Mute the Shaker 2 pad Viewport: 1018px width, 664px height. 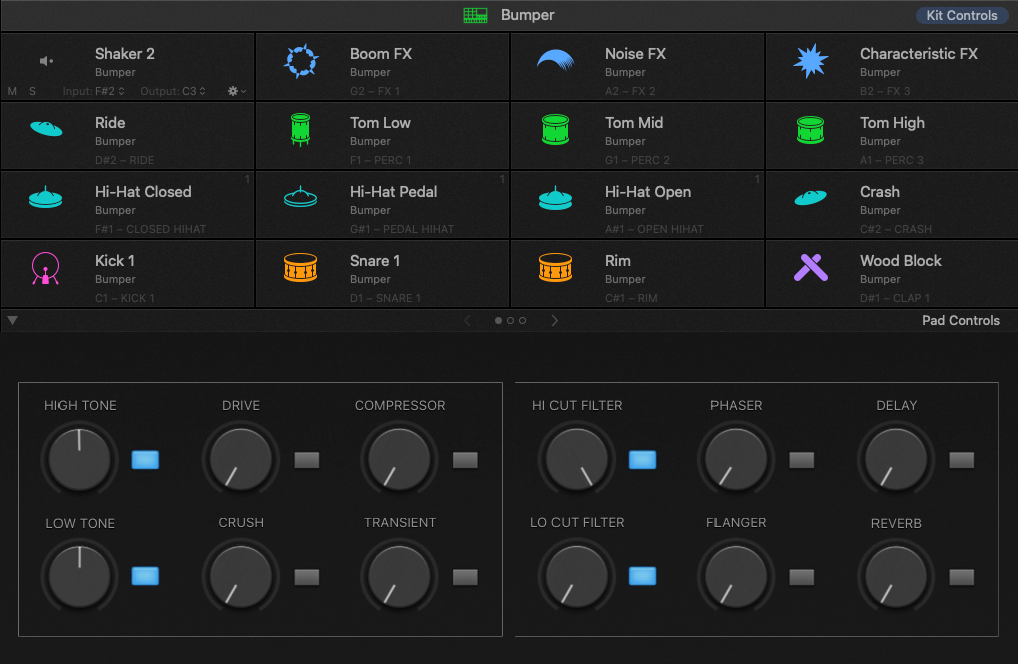coord(12,92)
